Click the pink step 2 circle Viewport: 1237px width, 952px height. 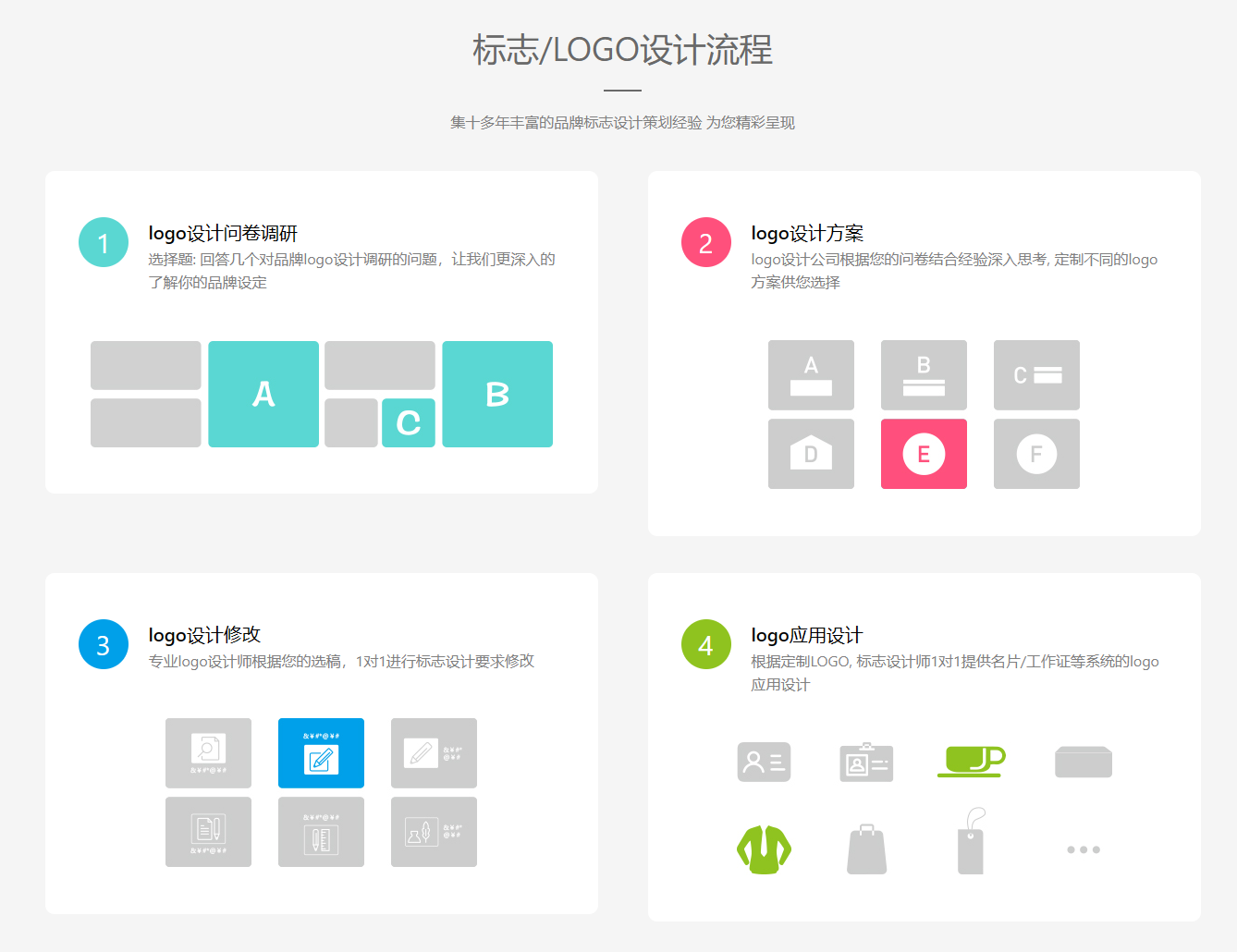pyautogui.click(x=706, y=242)
